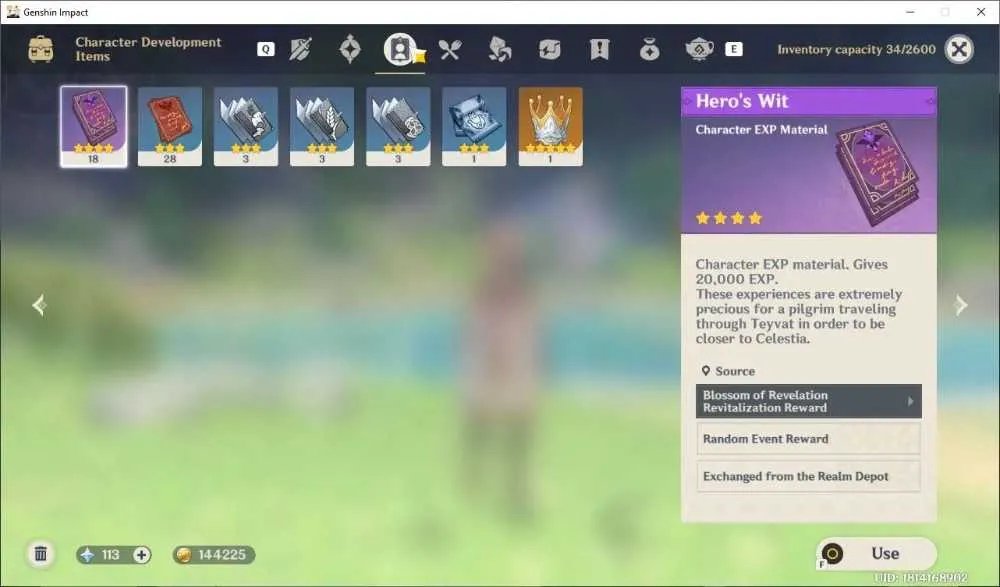Open the Materials tab icon
This screenshot has height=587, width=1000.
click(499, 49)
